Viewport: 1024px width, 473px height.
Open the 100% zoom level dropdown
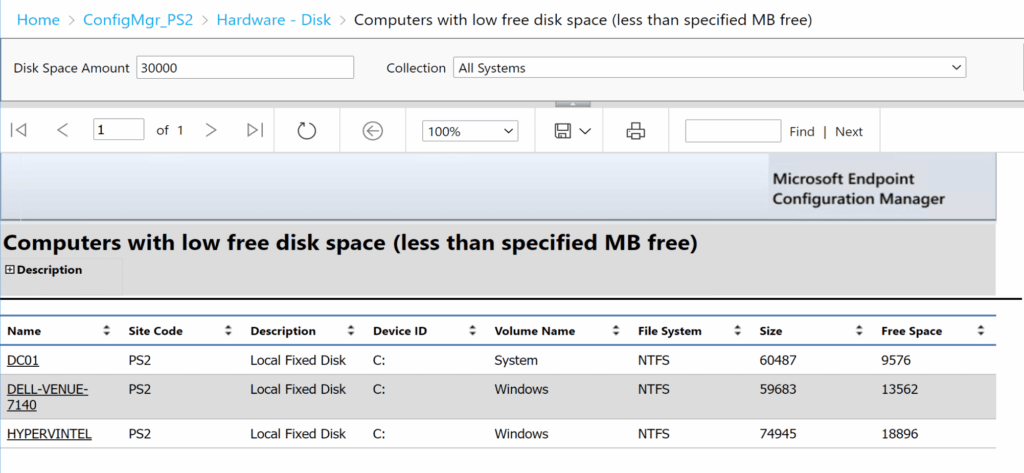pyautogui.click(x=471, y=131)
